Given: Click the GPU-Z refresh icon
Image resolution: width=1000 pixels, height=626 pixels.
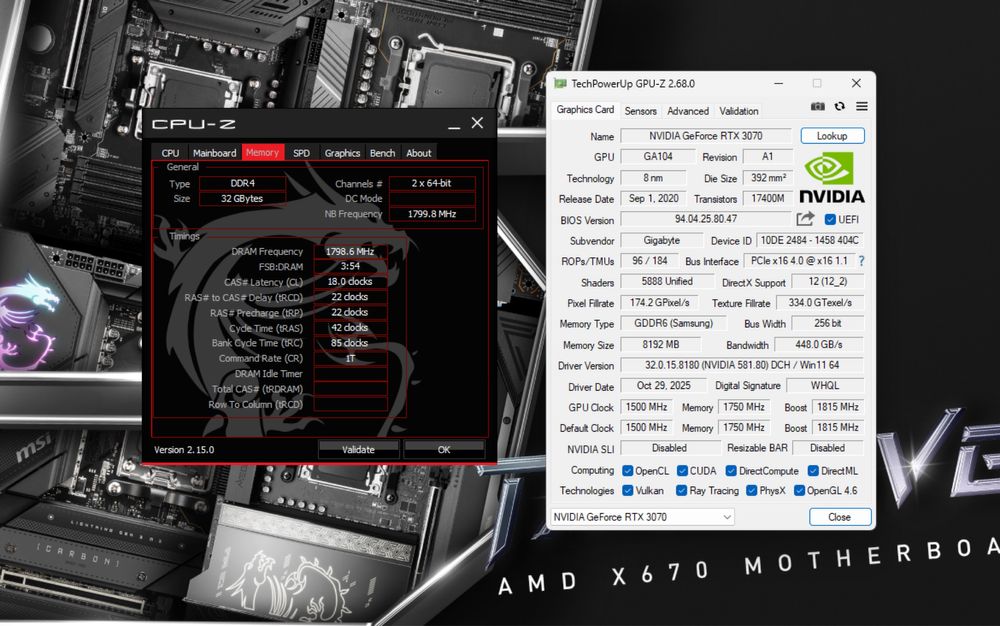Looking at the screenshot, I should 839,106.
